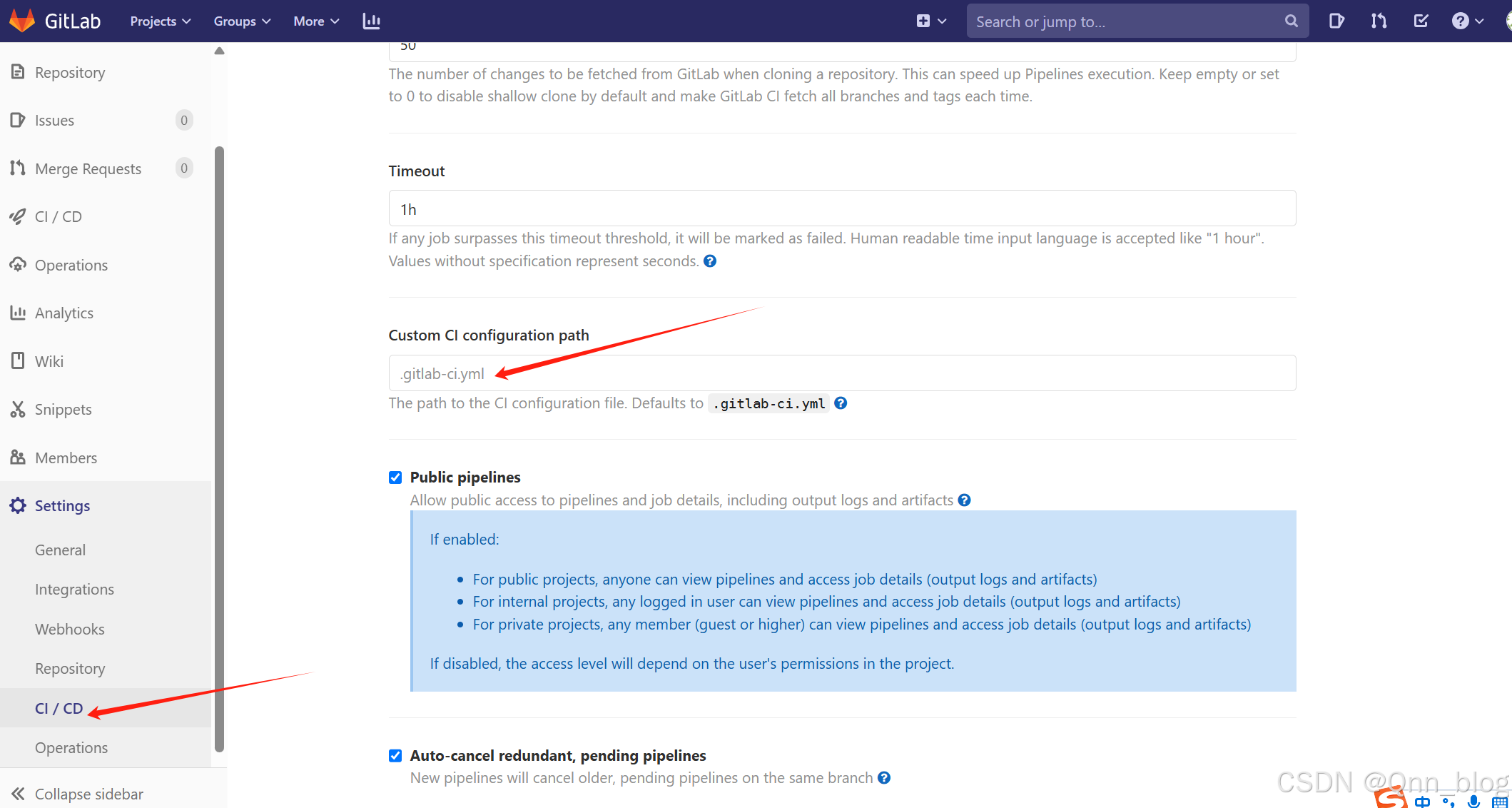The height and width of the screenshot is (808, 1512).
Task: Click the GitLab fox logo
Action: click(x=22, y=20)
